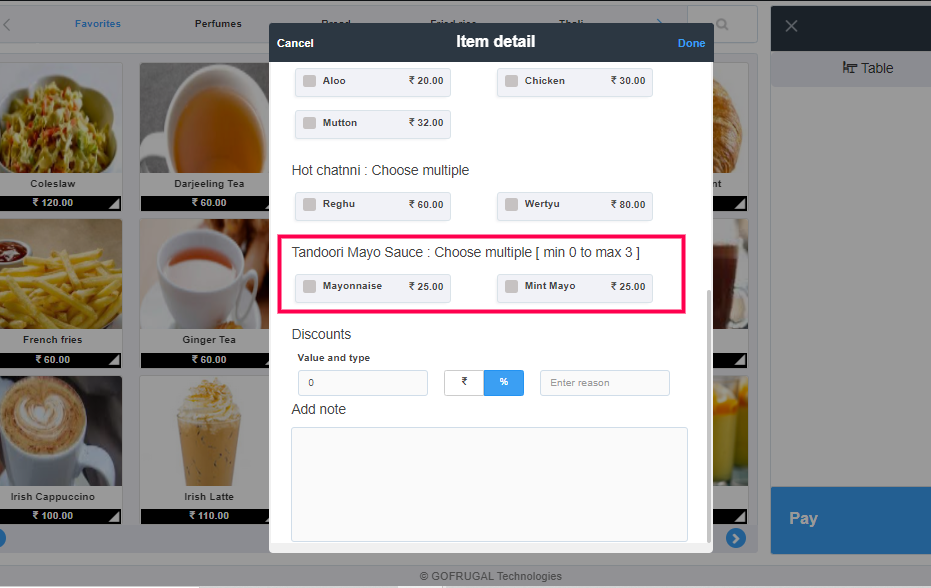The height and width of the screenshot is (588, 931).
Task: Select the Ginger Tea item image
Action: tap(205, 274)
